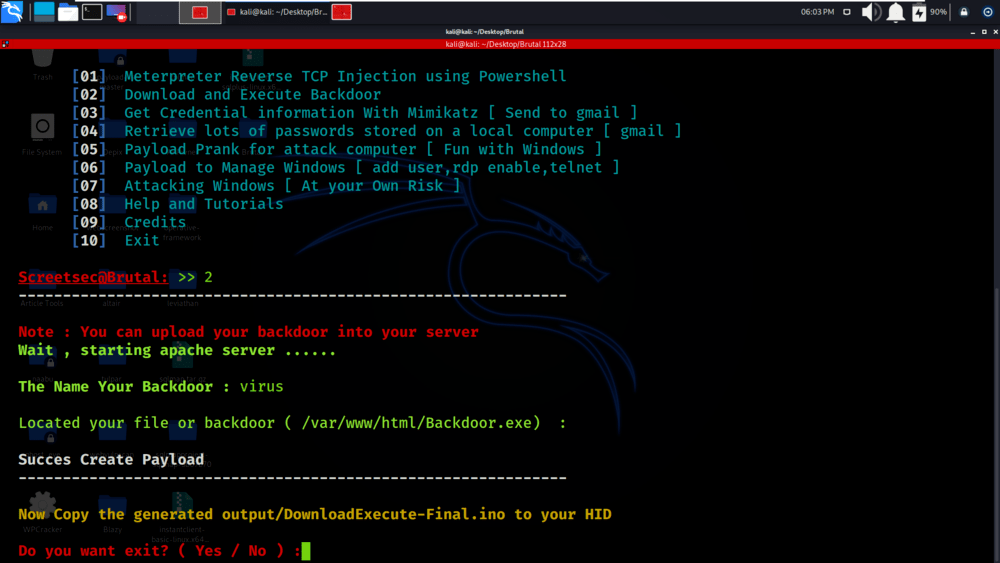The height and width of the screenshot is (563, 1000).
Task: Click the '[09] Credits' line
Action: (129, 223)
